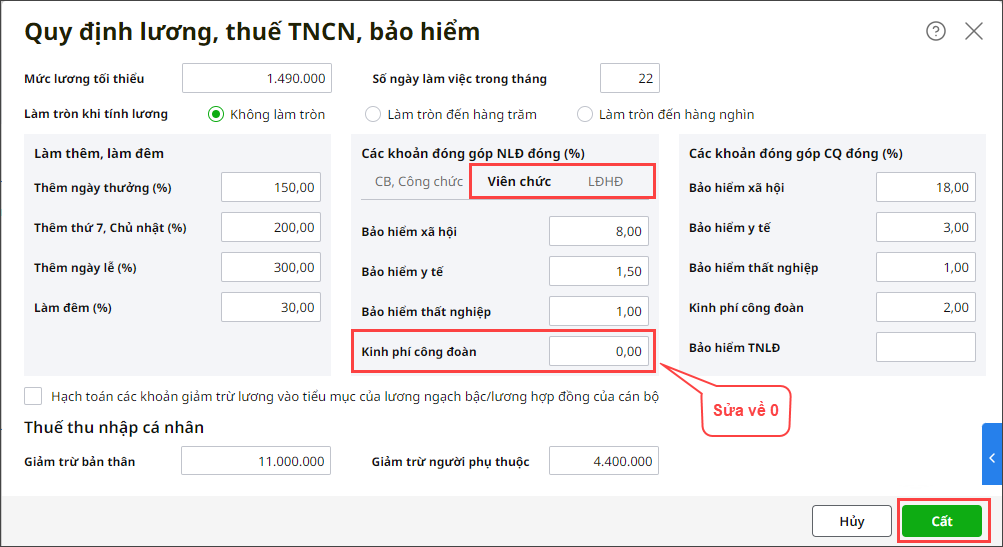Select 'Không làm tròn' radio option
Screen dimensions: 1003x547
coord(216,114)
